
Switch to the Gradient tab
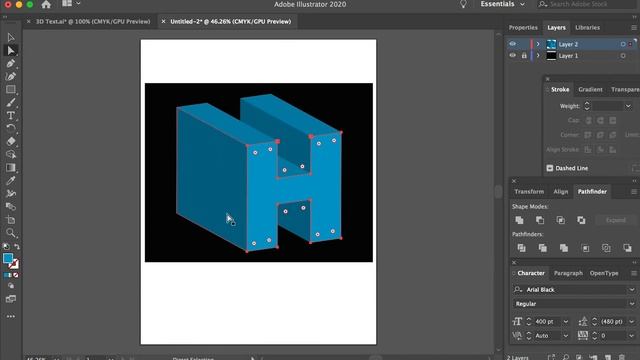pos(590,89)
